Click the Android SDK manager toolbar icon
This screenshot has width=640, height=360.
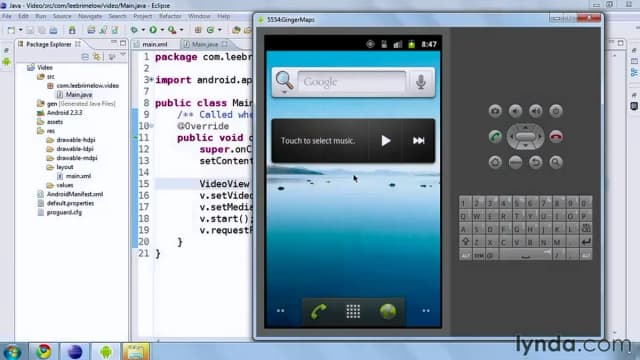point(72,30)
